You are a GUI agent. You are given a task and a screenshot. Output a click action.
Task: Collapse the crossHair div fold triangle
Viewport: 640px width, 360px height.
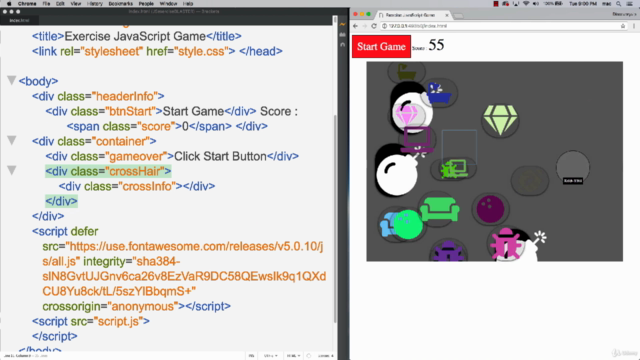pos(12,171)
